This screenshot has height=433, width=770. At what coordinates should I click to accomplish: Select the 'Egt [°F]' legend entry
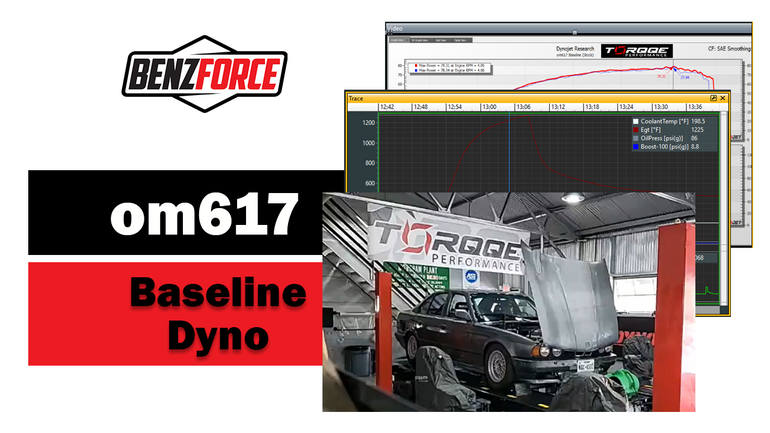tap(651, 130)
